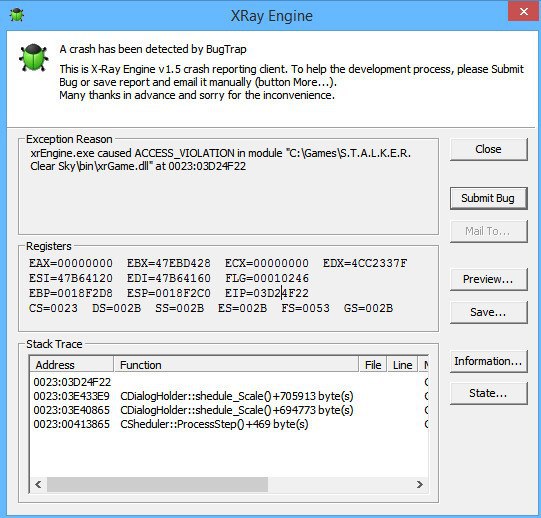Click CDialogHolder::shedule_Scale()+694773 function text
Image resolution: width=541 pixels, height=518 pixels.
click(237, 410)
